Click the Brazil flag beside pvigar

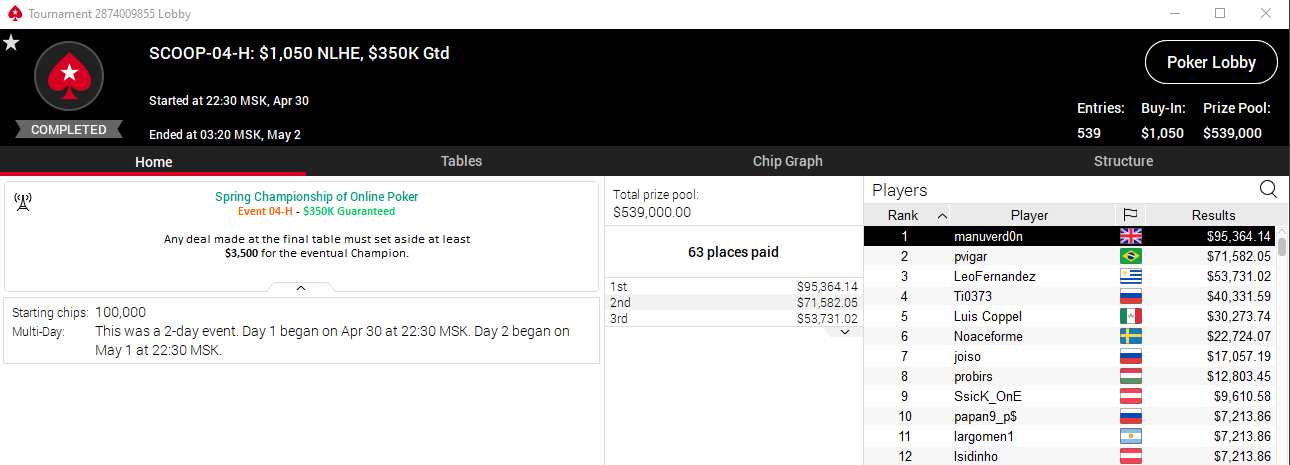tap(1131, 257)
